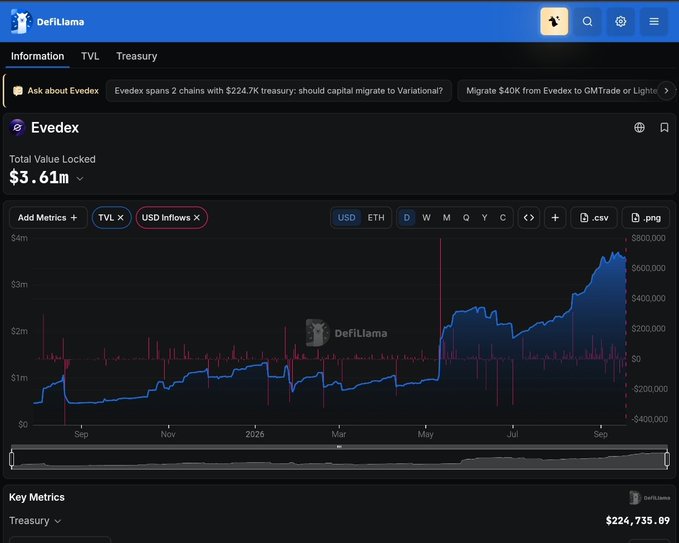
Task: Visit Evedex website via globe icon
Action: point(639,127)
